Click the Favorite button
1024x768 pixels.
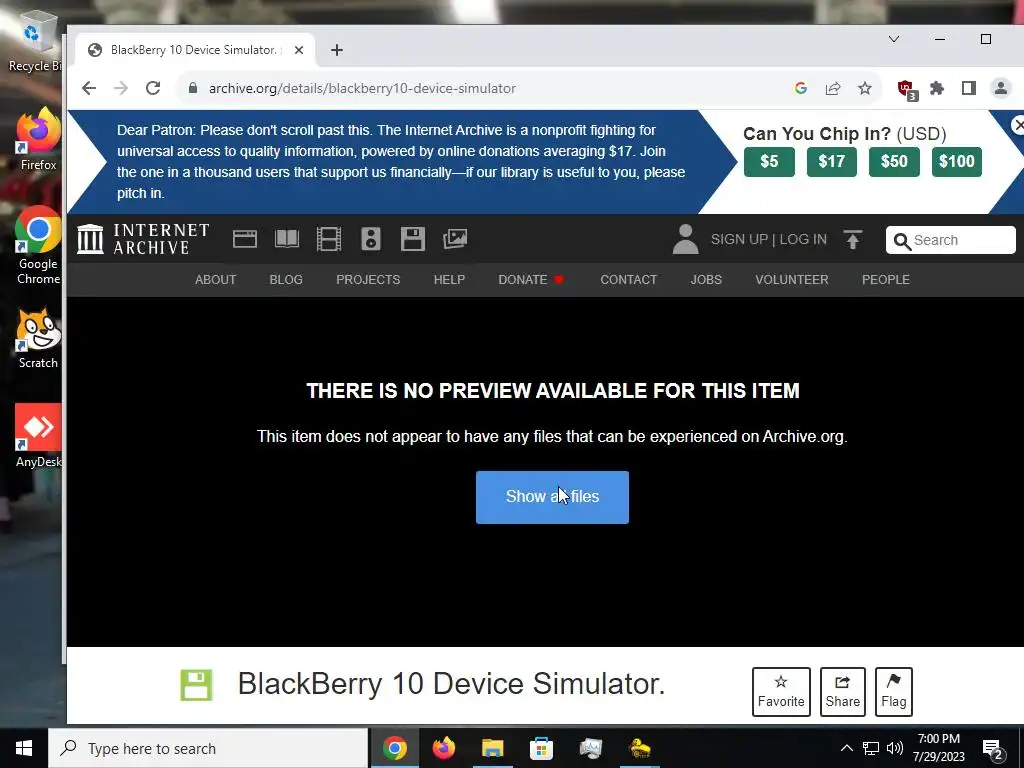click(781, 692)
